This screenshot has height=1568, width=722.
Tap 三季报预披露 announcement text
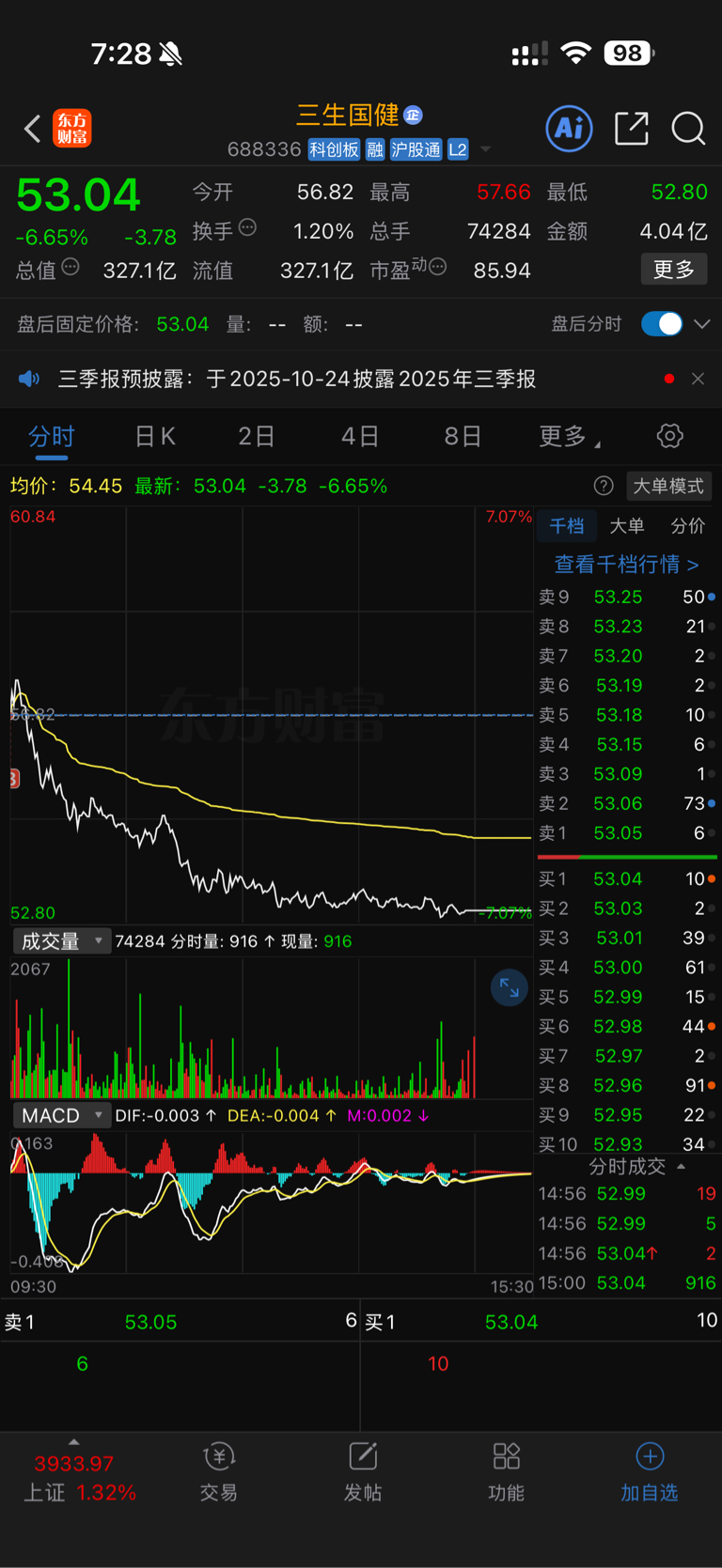click(297, 379)
